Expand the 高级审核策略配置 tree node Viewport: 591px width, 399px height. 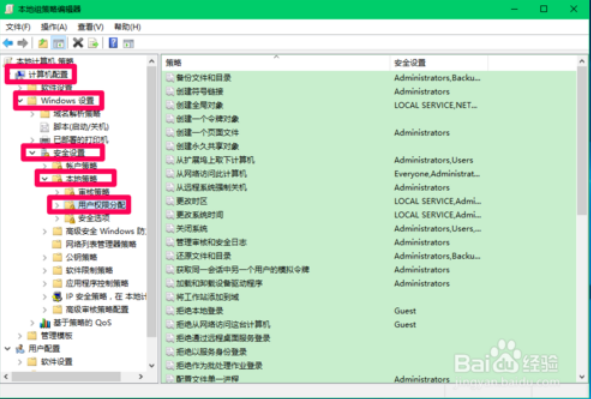[45, 310]
